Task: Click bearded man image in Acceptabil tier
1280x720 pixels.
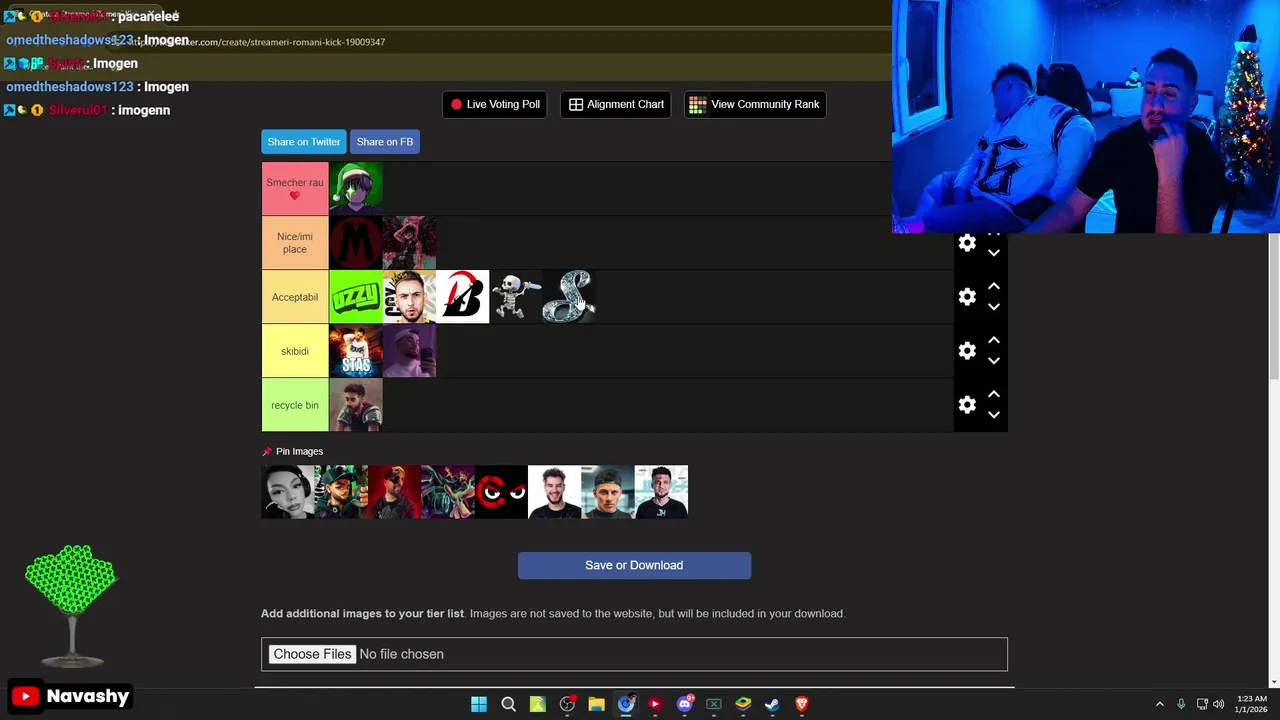Action: [x=409, y=297]
